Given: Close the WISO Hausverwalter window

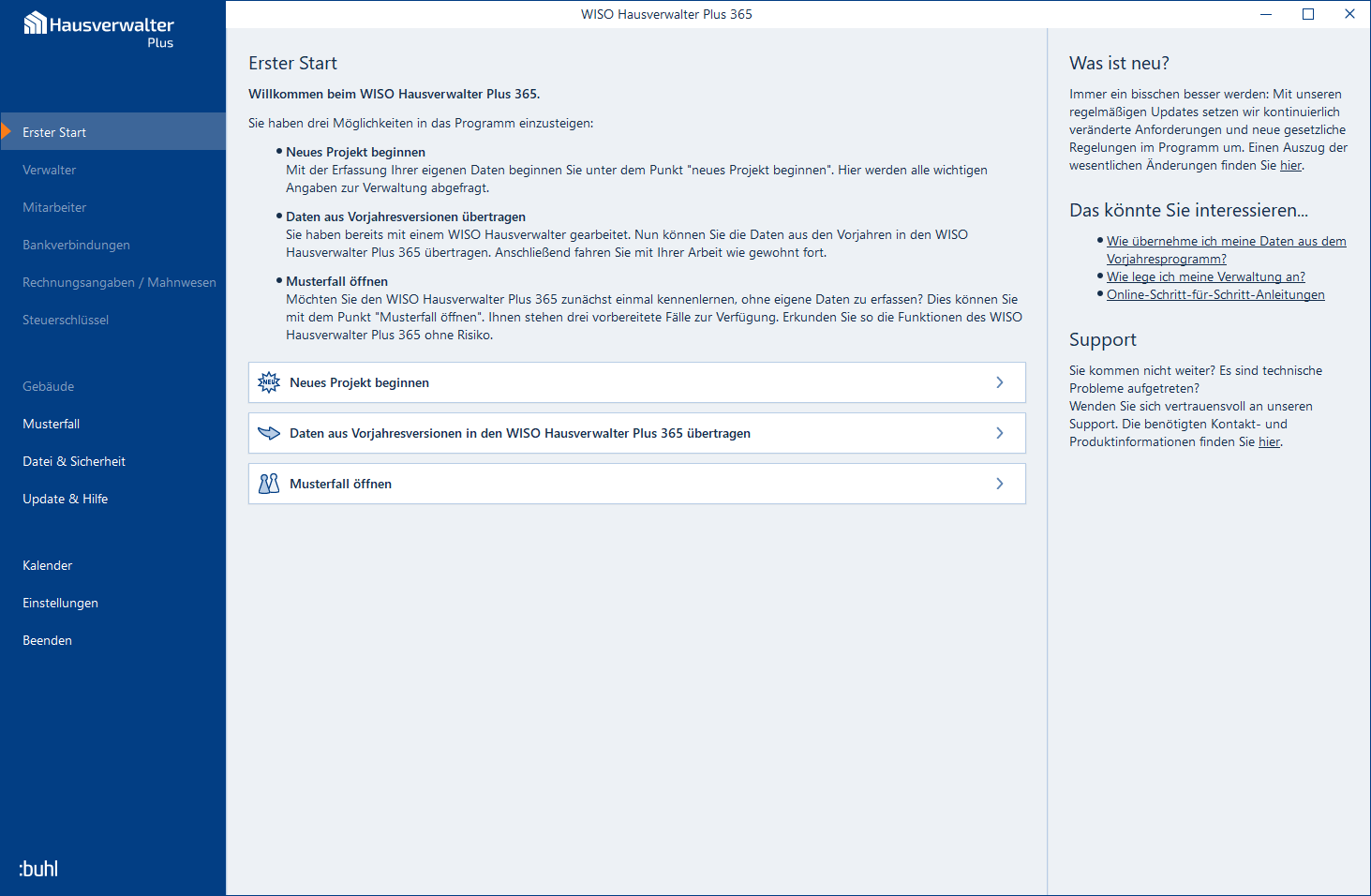Looking at the screenshot, I should (1349, 14).
